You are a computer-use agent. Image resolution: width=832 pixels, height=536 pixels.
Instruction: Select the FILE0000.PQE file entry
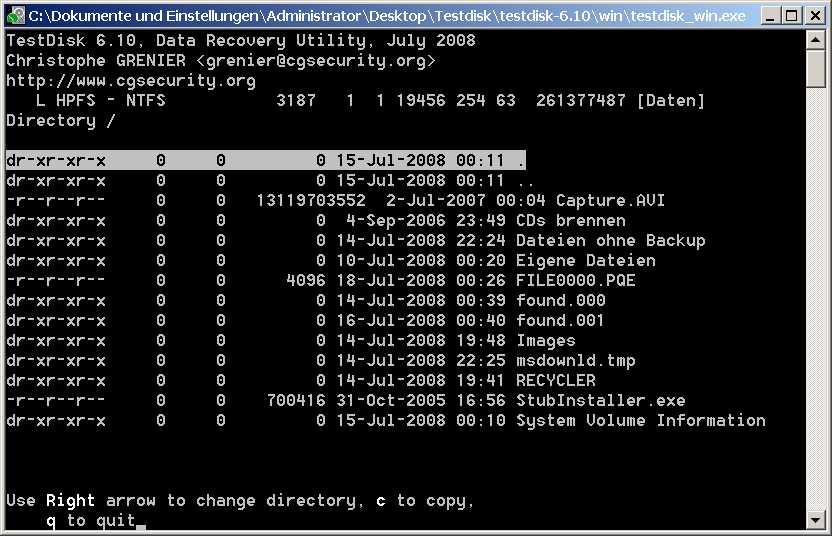(x=320, y=281)
